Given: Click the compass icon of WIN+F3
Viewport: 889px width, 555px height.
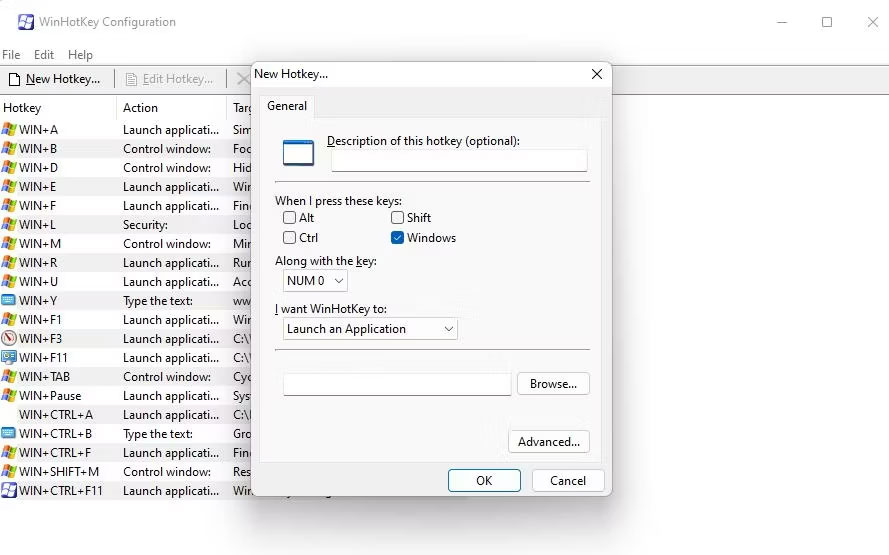Looking at the screenshot, I should 9,338.
